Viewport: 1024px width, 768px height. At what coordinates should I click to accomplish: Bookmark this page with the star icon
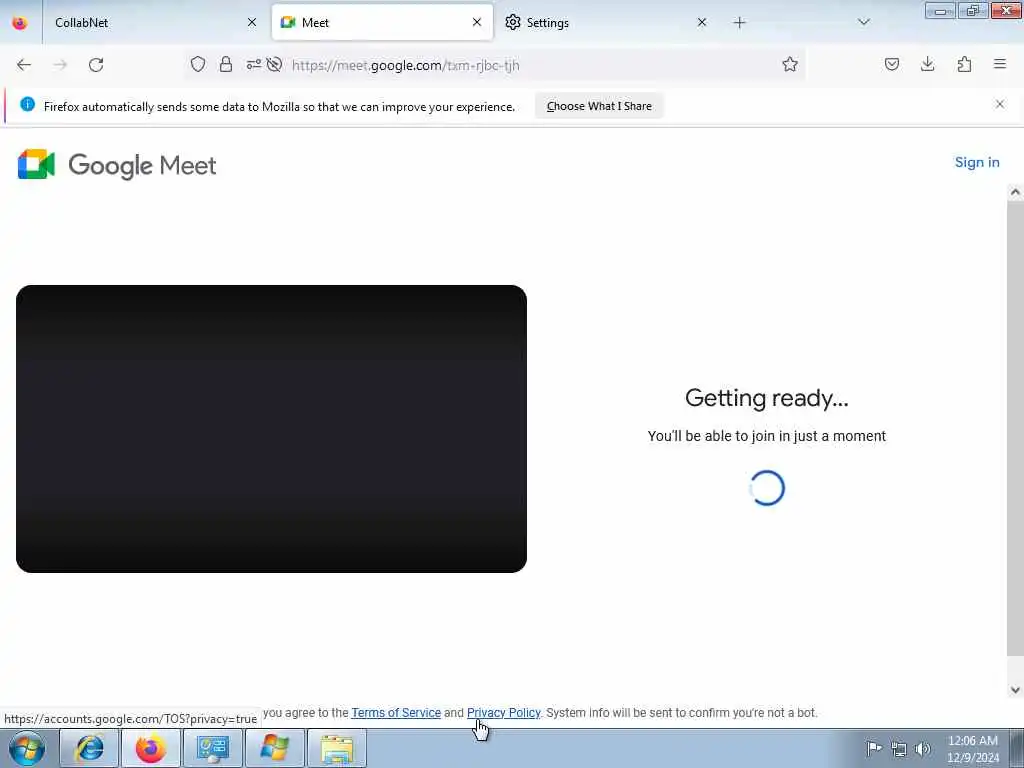(790, 64)
